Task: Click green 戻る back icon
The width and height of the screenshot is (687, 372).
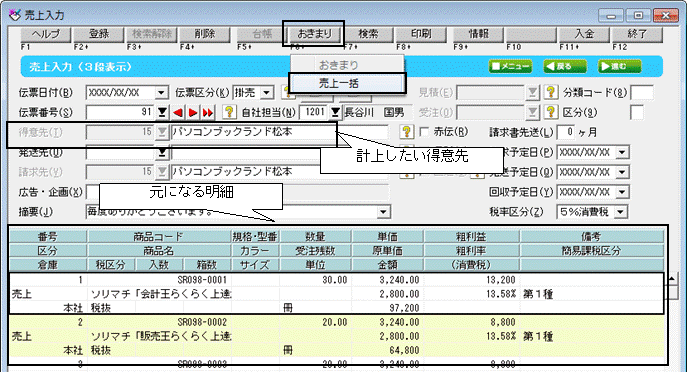Action: pyautogui.click(x=565, y=67)
